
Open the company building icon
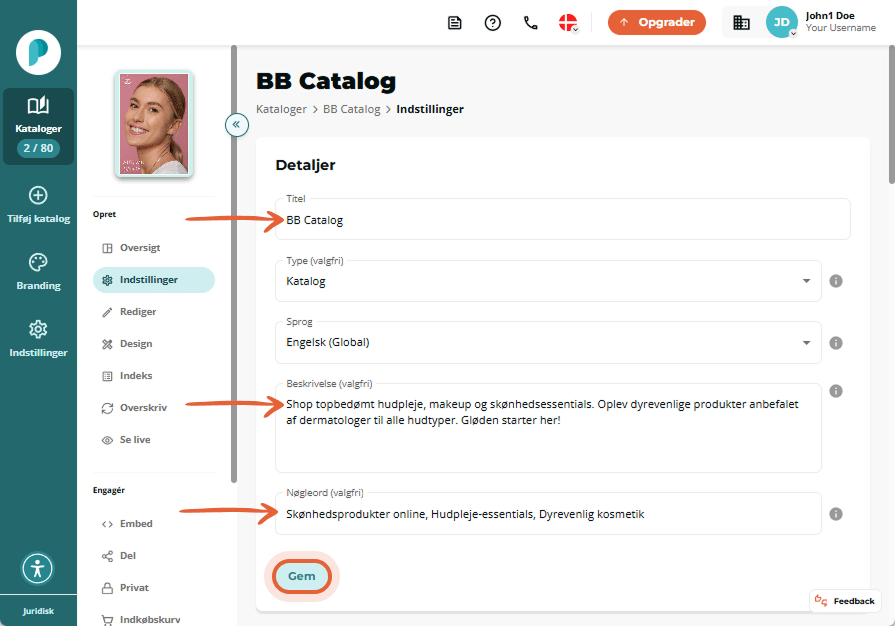tap(741, 23)
